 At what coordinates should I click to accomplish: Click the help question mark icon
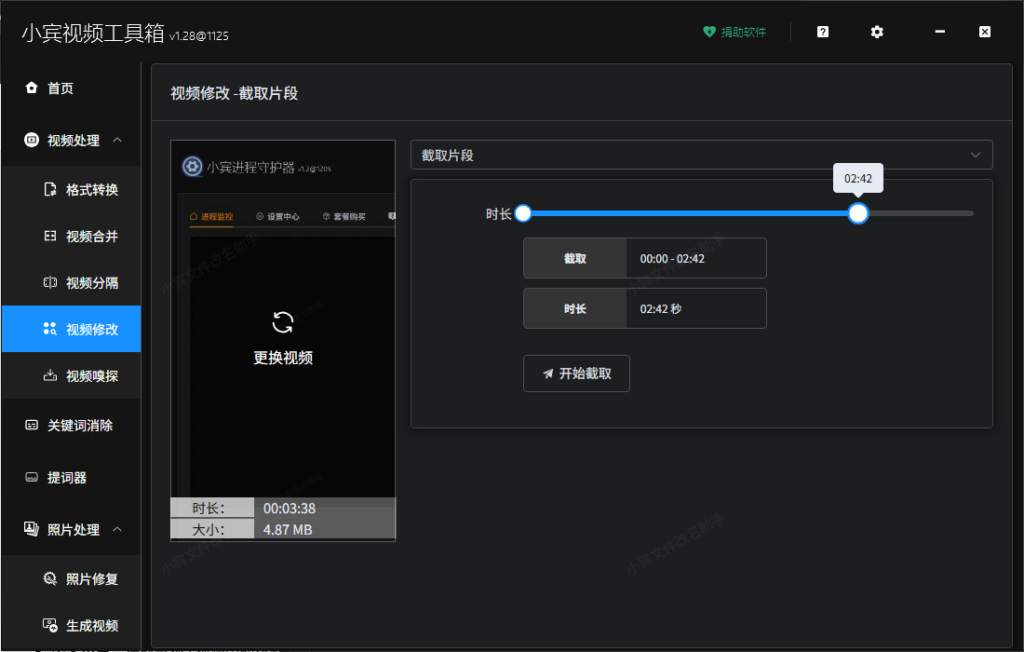pyautogui.click(x=821, y=31)
